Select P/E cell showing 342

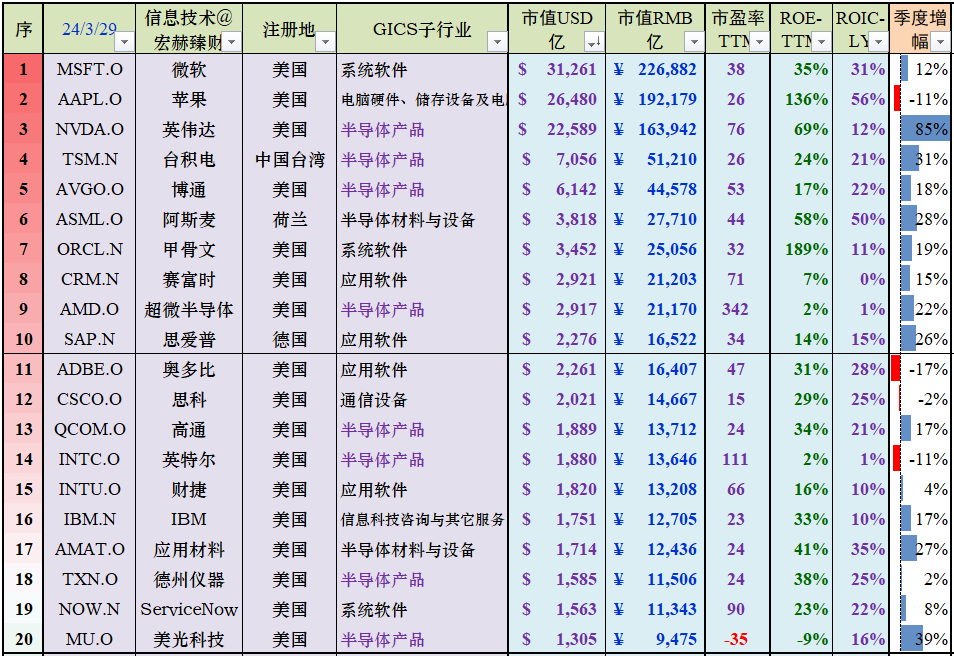(737, 309)
